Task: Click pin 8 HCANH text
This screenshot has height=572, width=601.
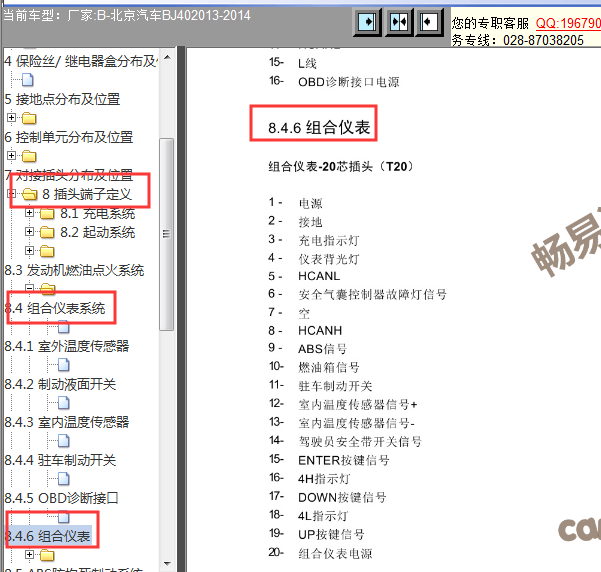Action: click(320, 330)
